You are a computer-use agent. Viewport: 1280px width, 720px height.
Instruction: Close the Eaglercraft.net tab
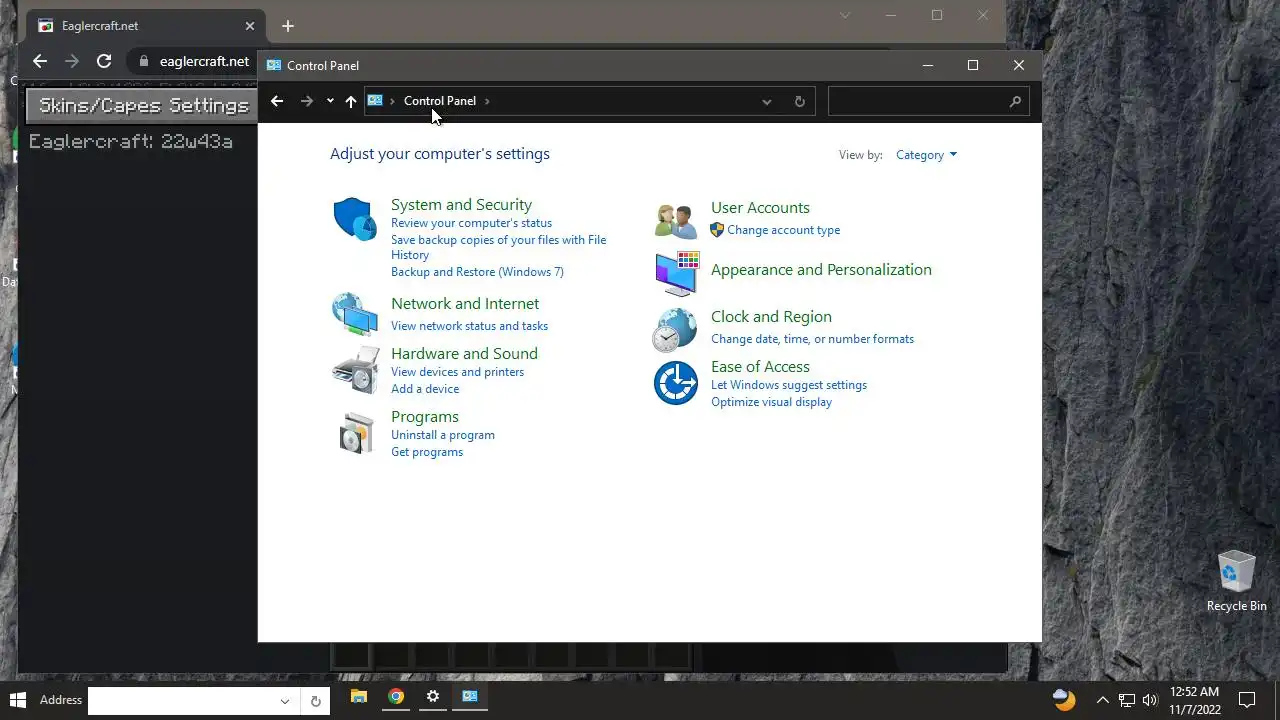(x=250, y=26)
